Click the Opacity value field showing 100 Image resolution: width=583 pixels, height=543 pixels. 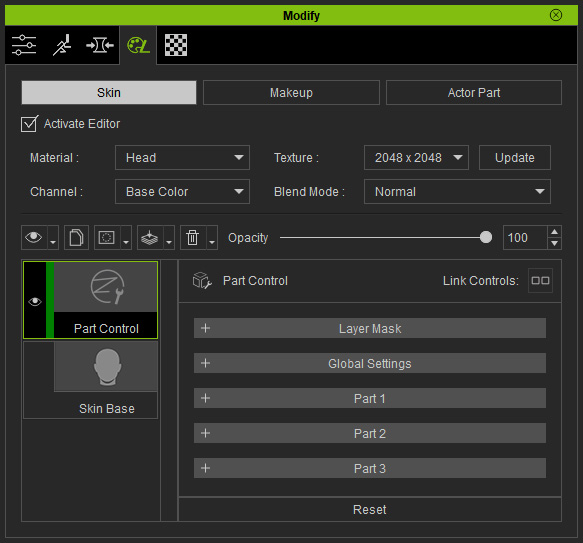click(x=525, y=237)
